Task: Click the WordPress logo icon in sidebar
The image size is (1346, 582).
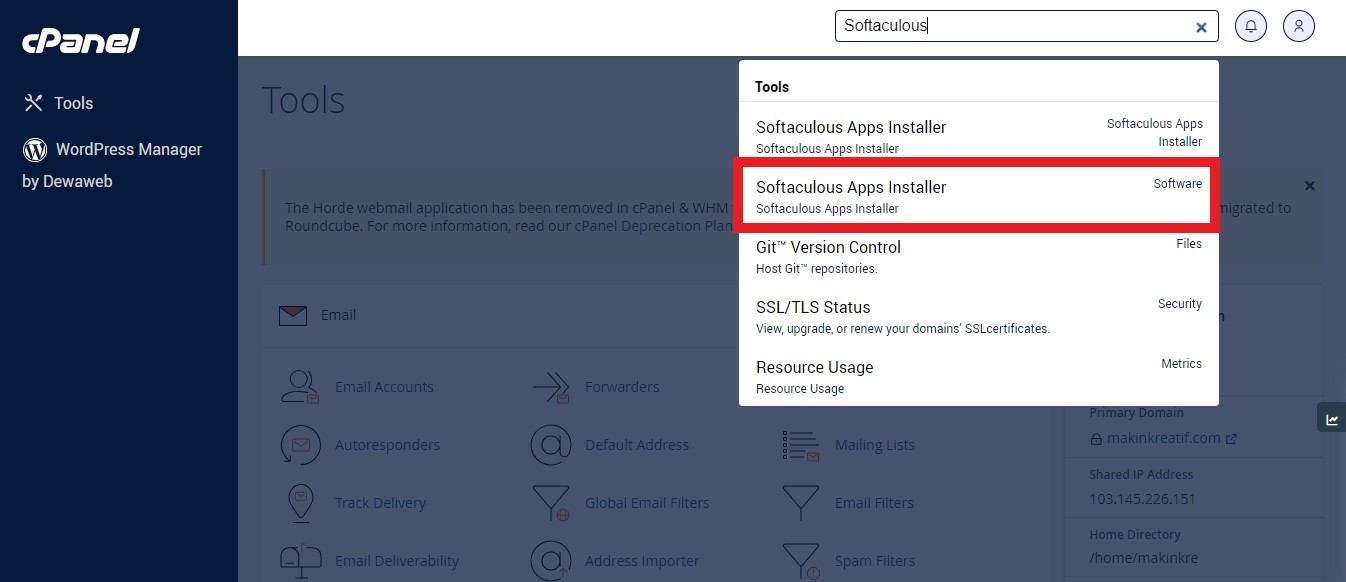Action: click(x=35, y=150)
